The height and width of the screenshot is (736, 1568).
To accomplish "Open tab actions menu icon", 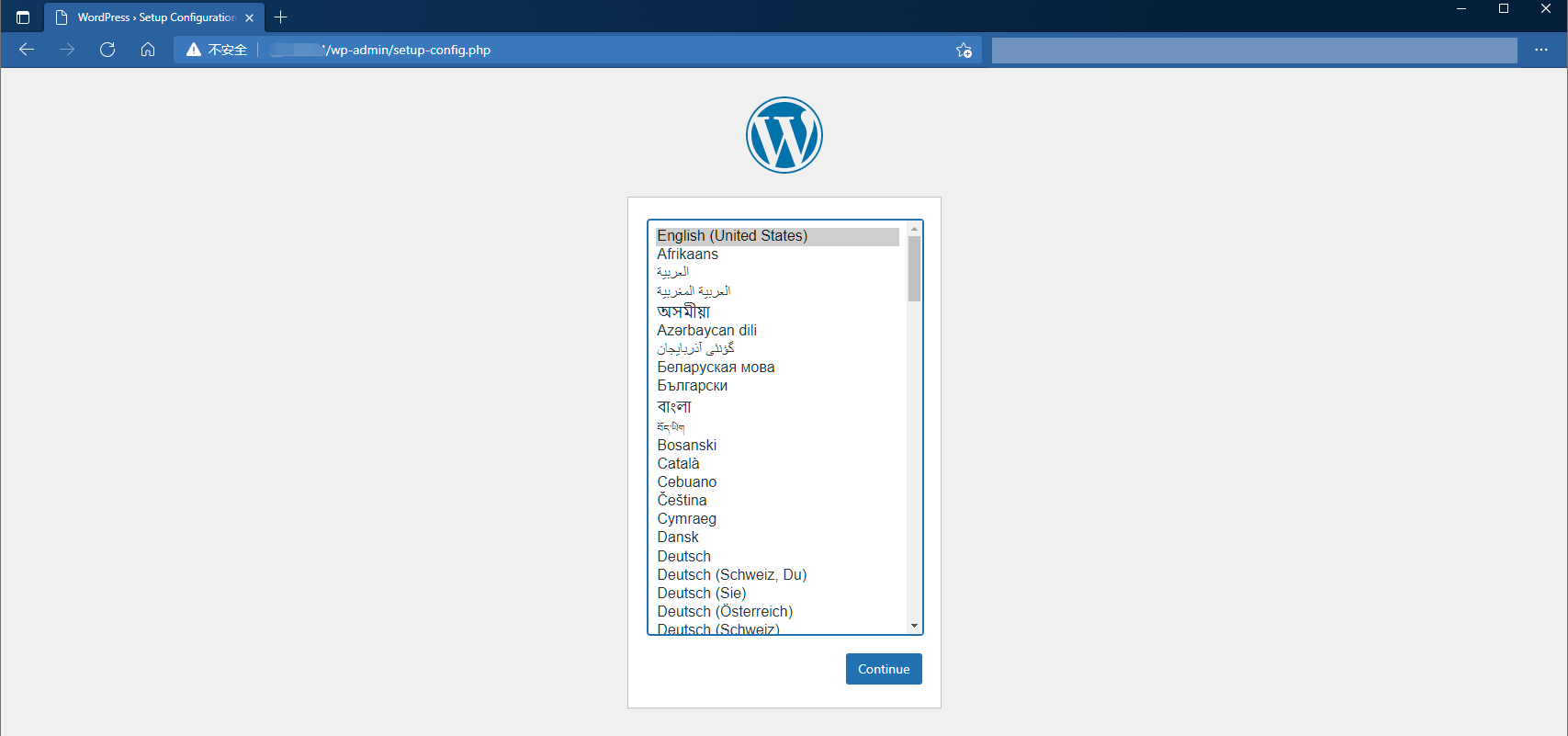I will 23,17.
